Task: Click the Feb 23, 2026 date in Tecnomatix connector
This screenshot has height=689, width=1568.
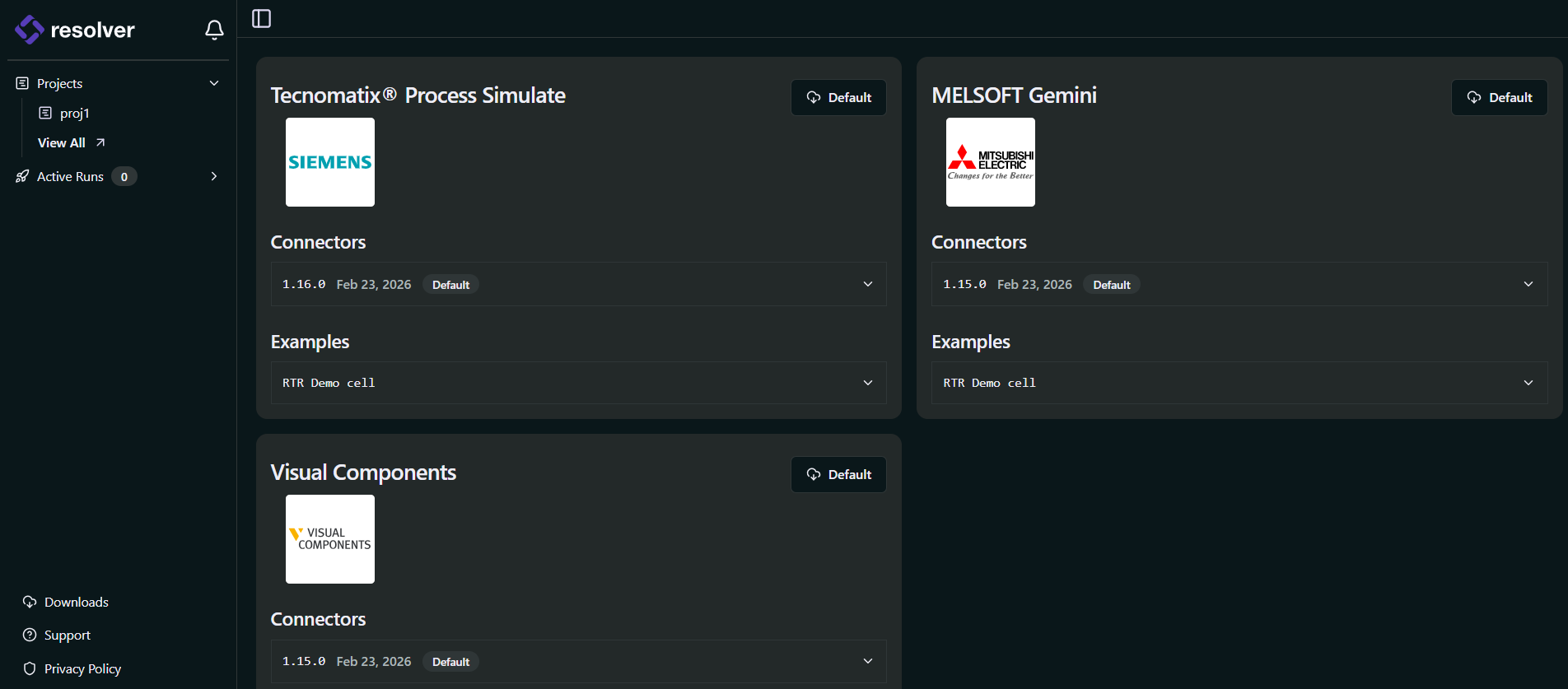Action: coord(374,284)
